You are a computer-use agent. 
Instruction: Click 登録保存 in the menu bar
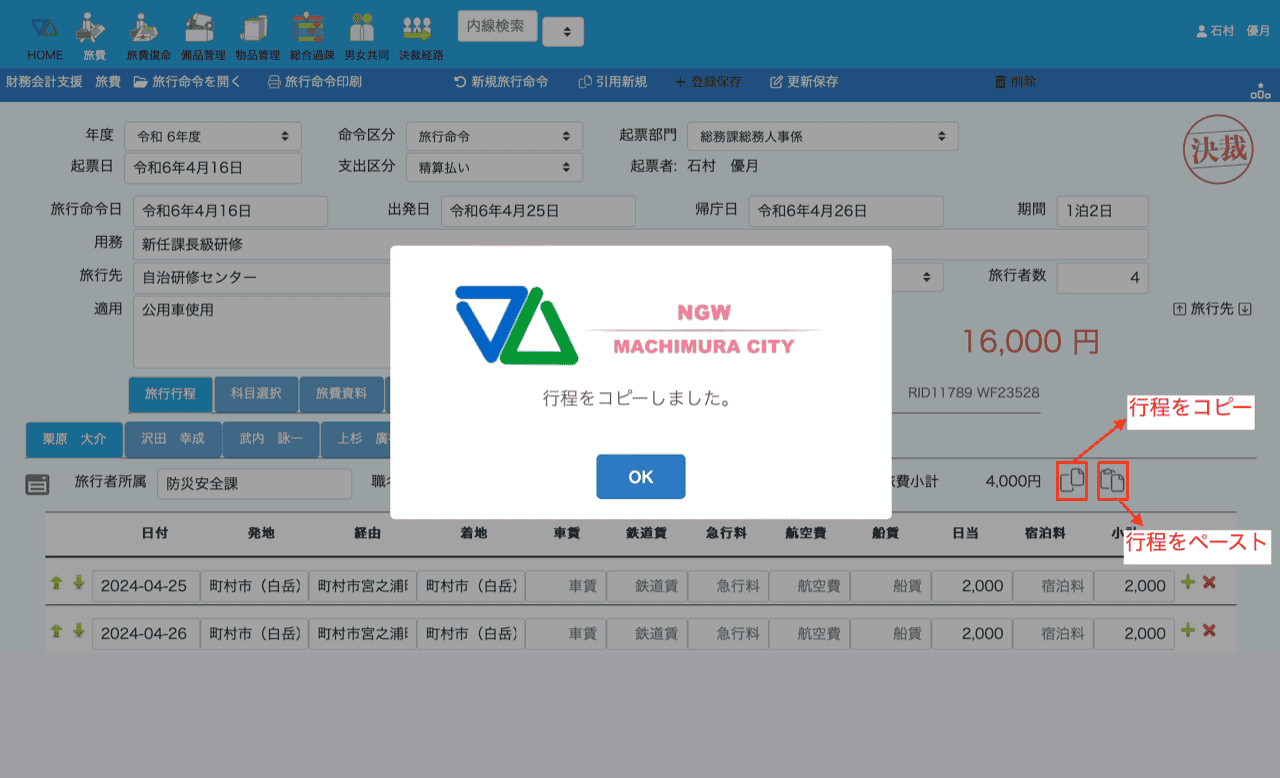click(x=708, y=82)
